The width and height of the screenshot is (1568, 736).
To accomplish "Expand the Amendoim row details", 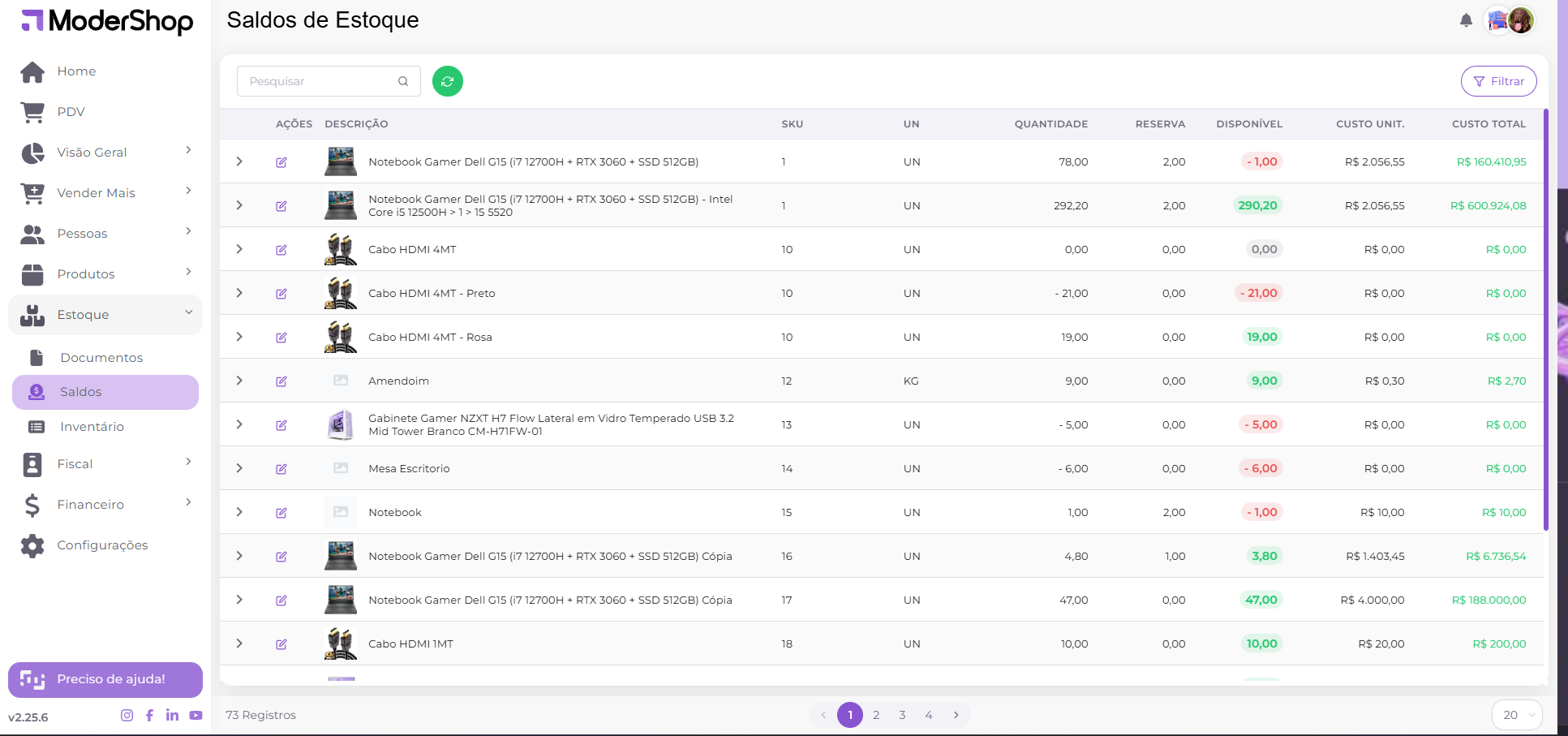I will coord(239,381).
